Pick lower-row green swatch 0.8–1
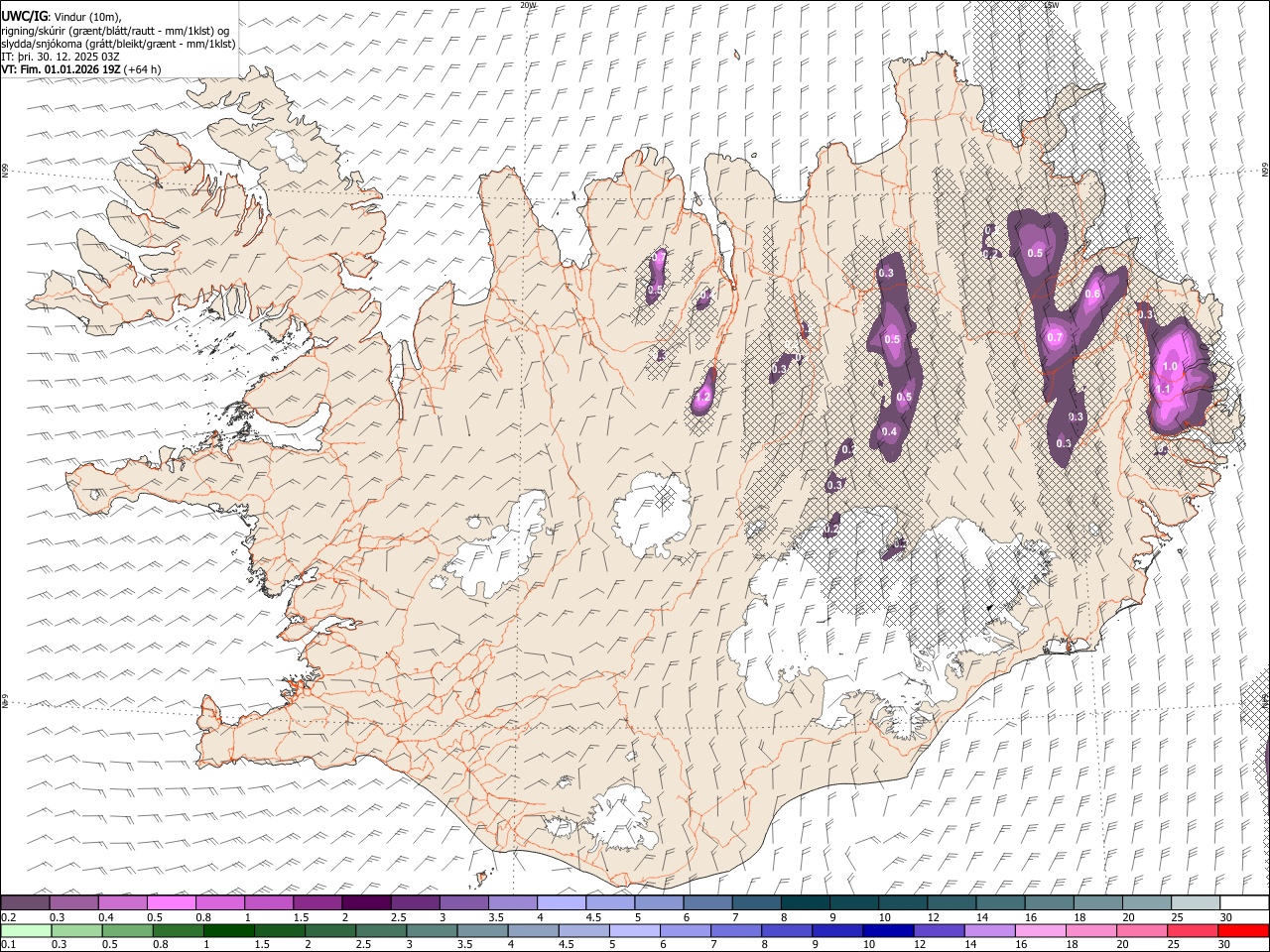1270x952 pixels. point(179,930)
